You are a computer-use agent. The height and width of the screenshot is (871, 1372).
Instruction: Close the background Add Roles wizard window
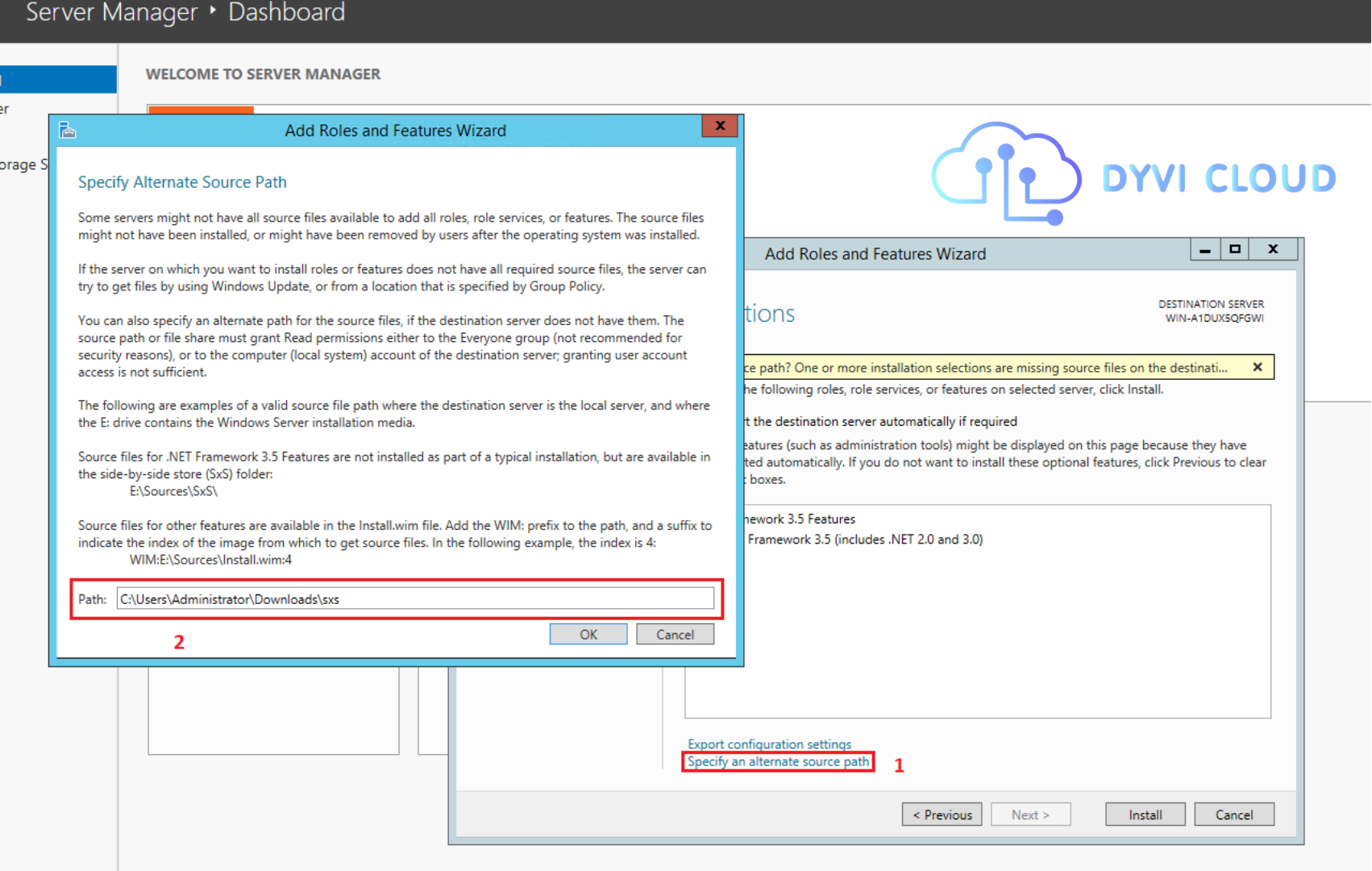click(1273, 249)
